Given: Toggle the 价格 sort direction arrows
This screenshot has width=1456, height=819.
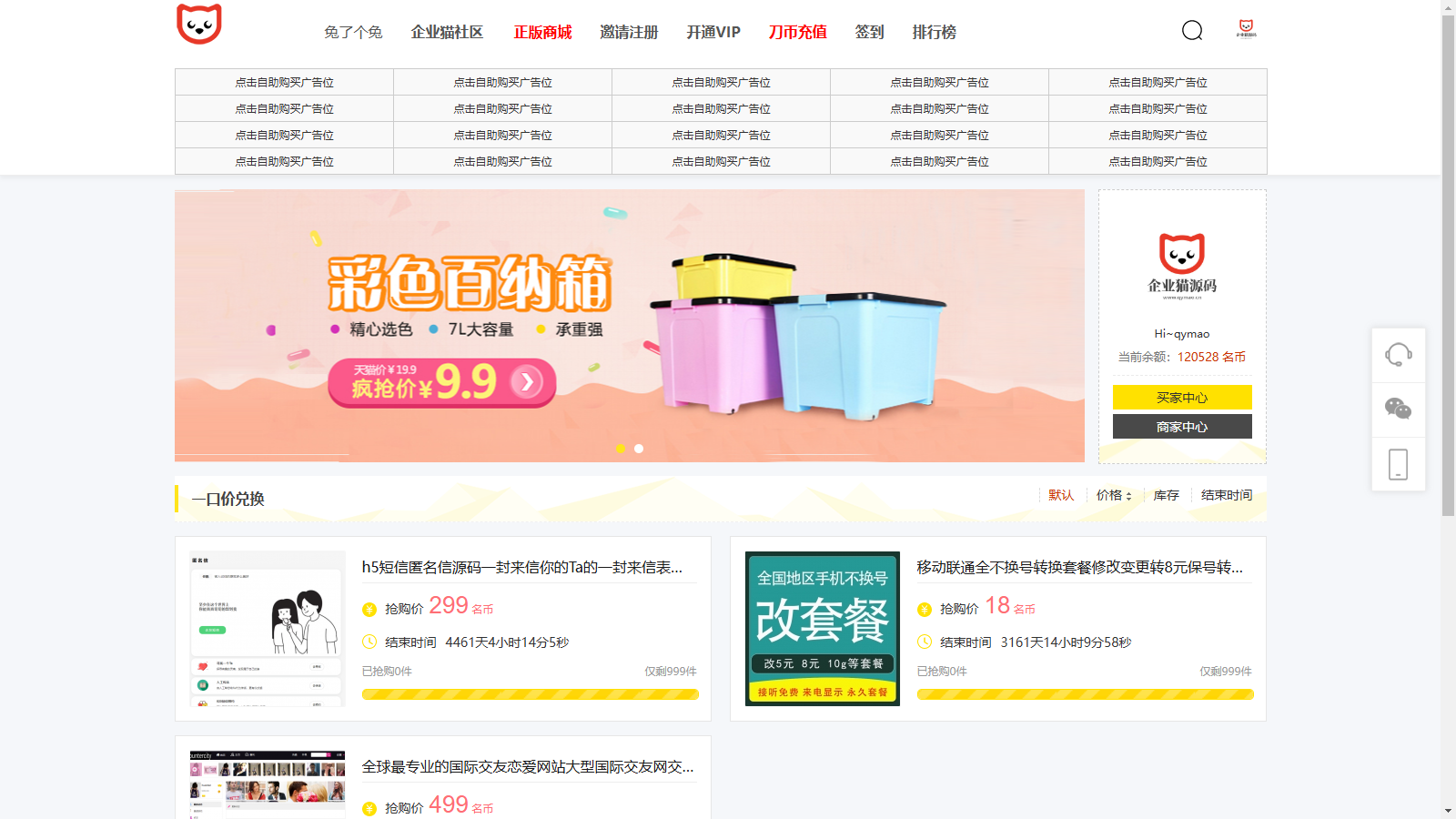Looking at the screenshot, I should click(x=1128, y=495).
